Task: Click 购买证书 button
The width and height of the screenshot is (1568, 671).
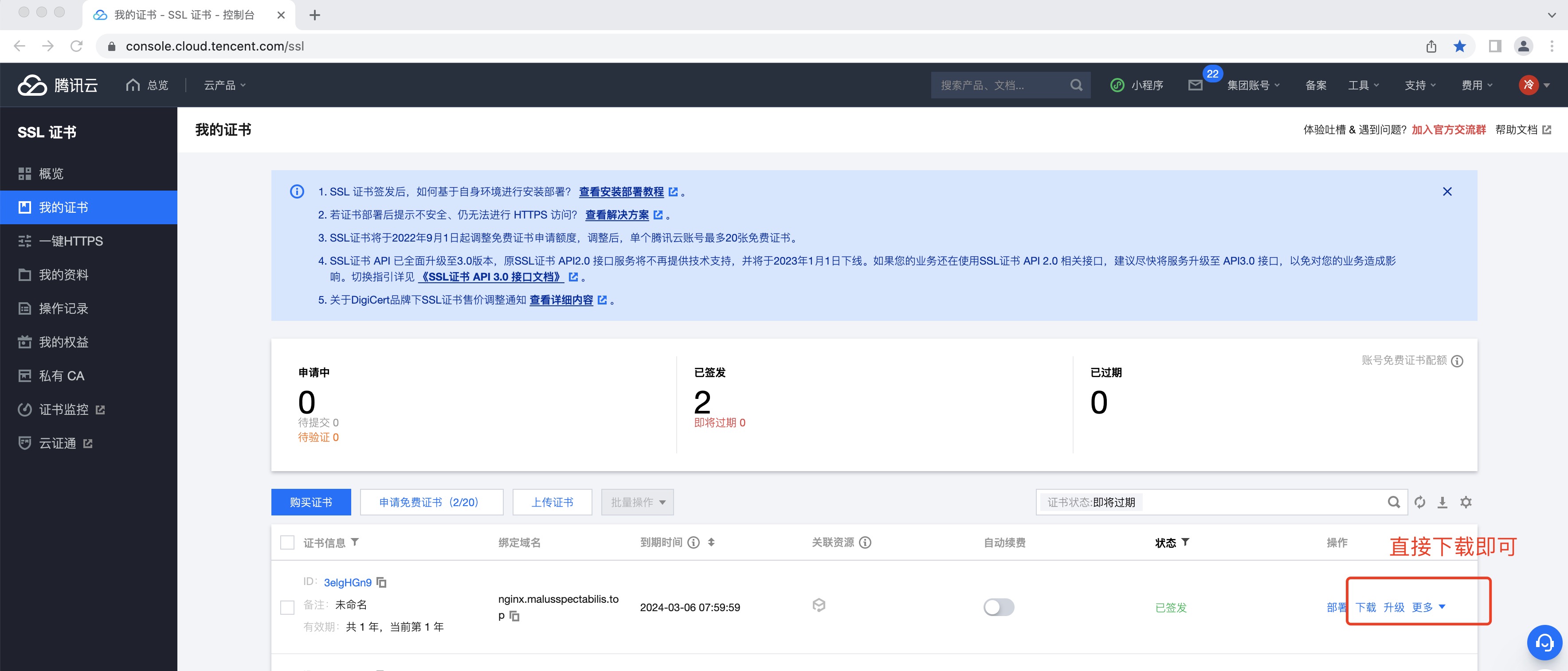Action: 311,502
